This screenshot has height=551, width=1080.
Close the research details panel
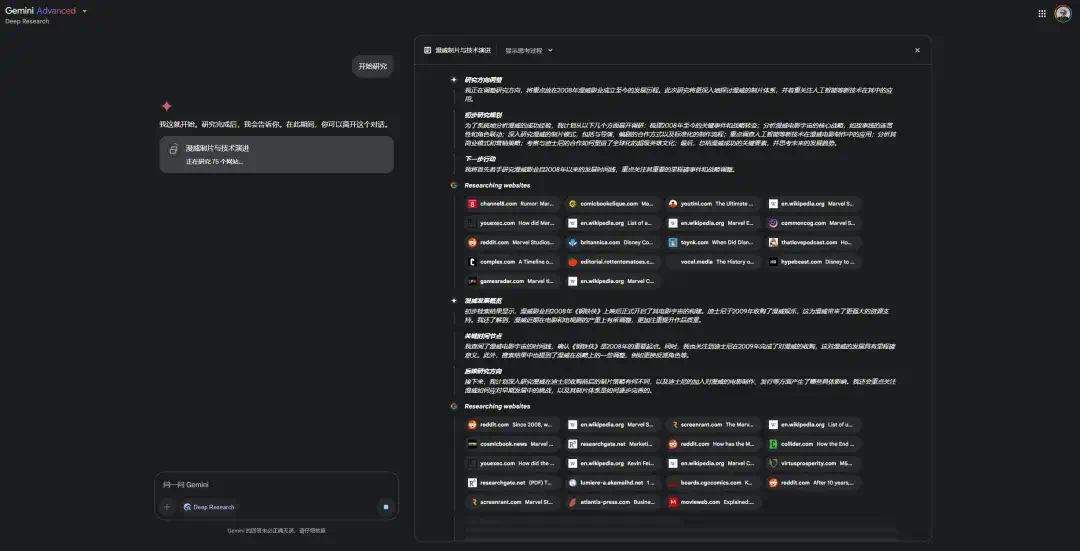point(917,50)
